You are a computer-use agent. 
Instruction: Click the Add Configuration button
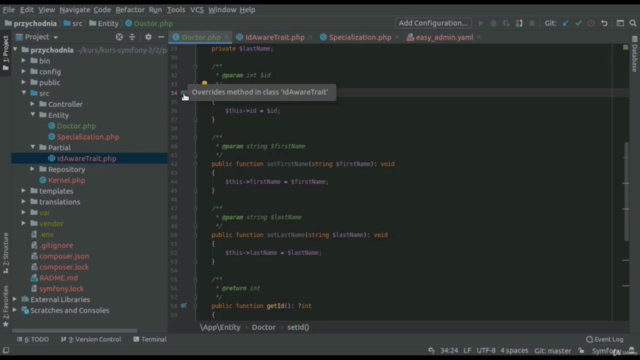pyautogui.click(x=433, y=23)
